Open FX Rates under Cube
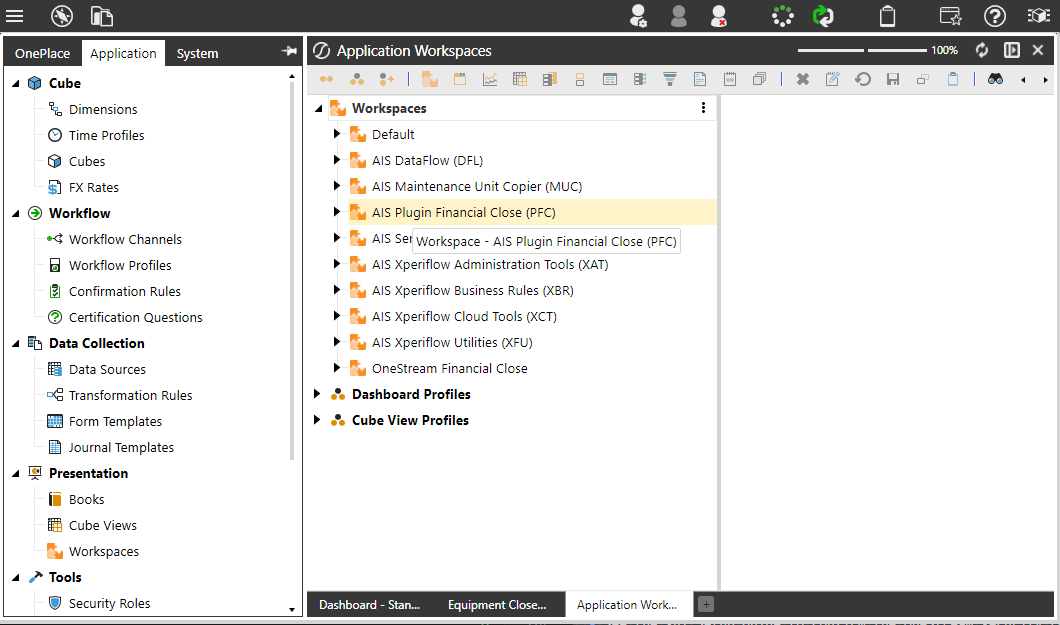Image resolution: width=1060 pixels, height=625 pixels. click(x=93, y=188)
